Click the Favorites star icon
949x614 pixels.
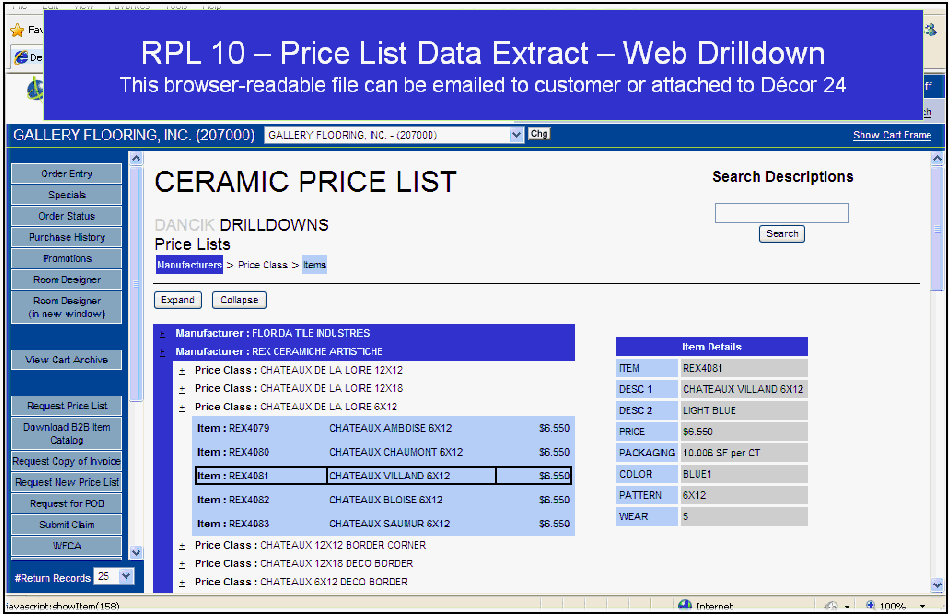point(17,30)
